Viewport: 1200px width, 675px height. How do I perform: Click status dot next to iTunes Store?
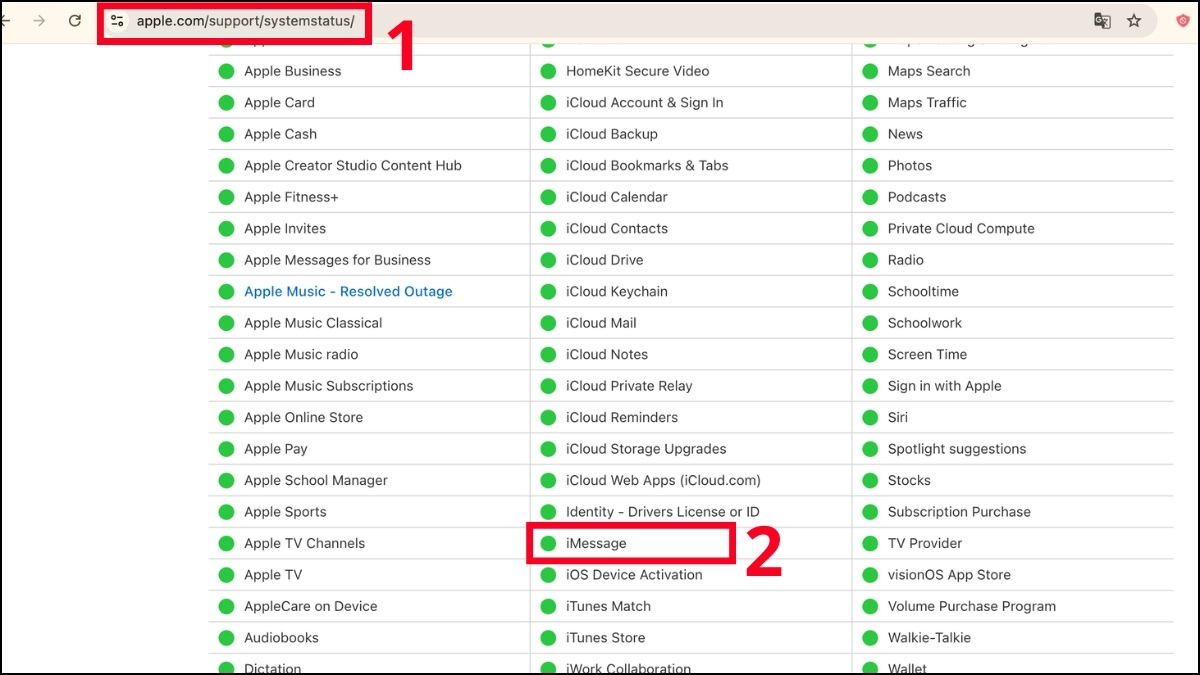click(x=548, y=638)
